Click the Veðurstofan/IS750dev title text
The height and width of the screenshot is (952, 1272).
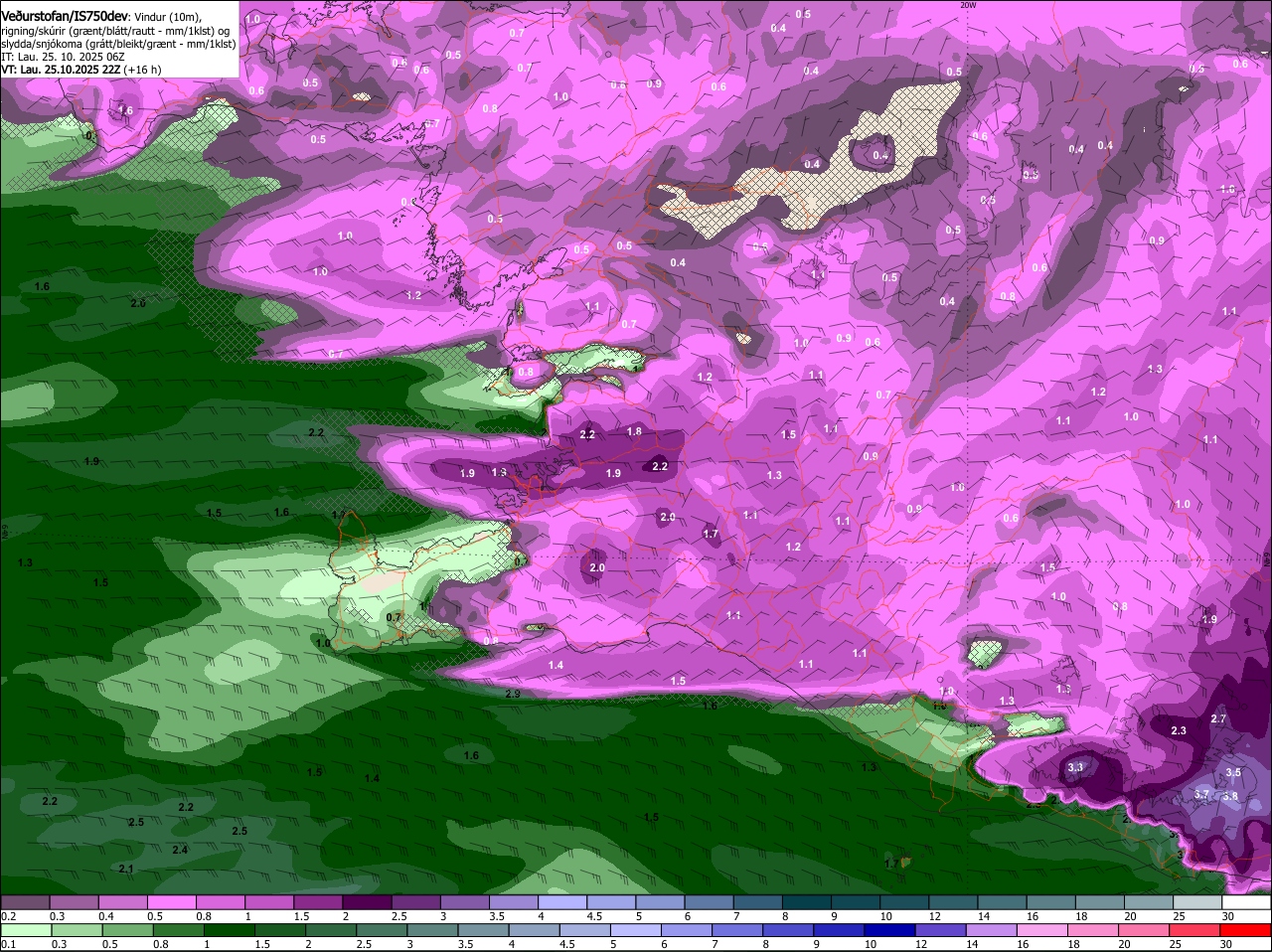click(x=65, y=17)
